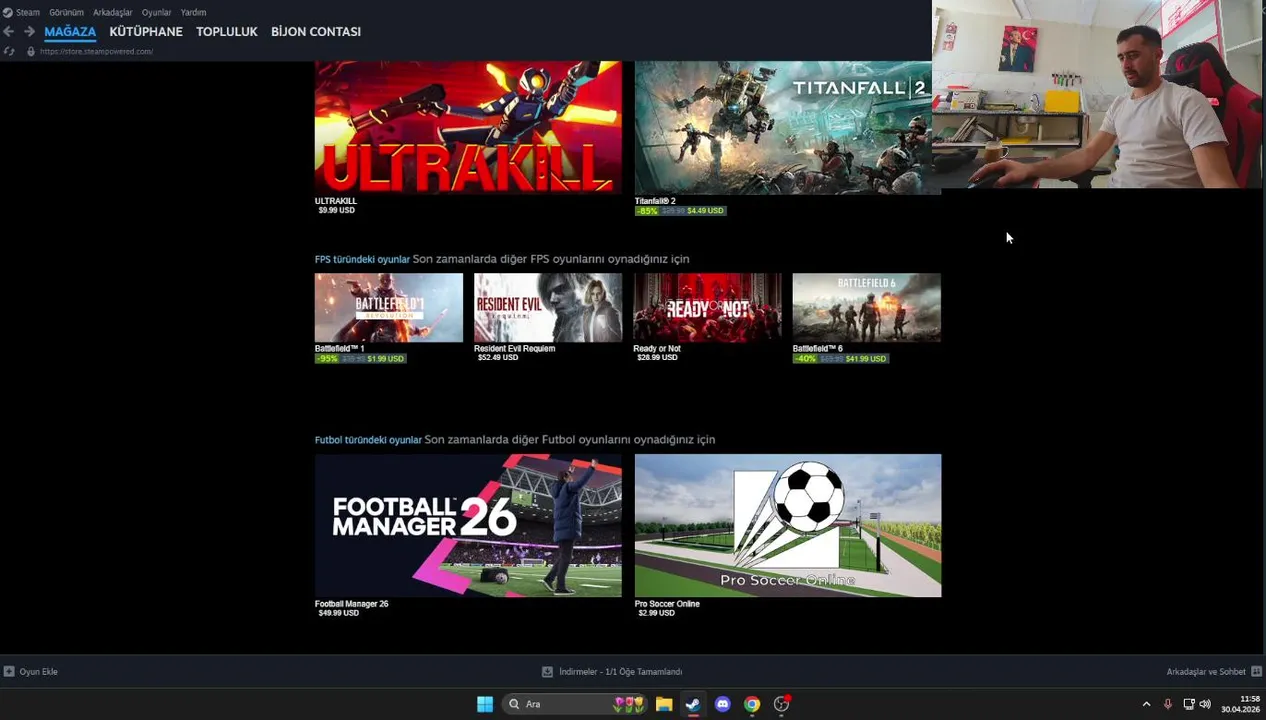Screen dimensions: 1266x720
Task: Click the Oyun Ekle button label
Action: (x=39, y=672)
